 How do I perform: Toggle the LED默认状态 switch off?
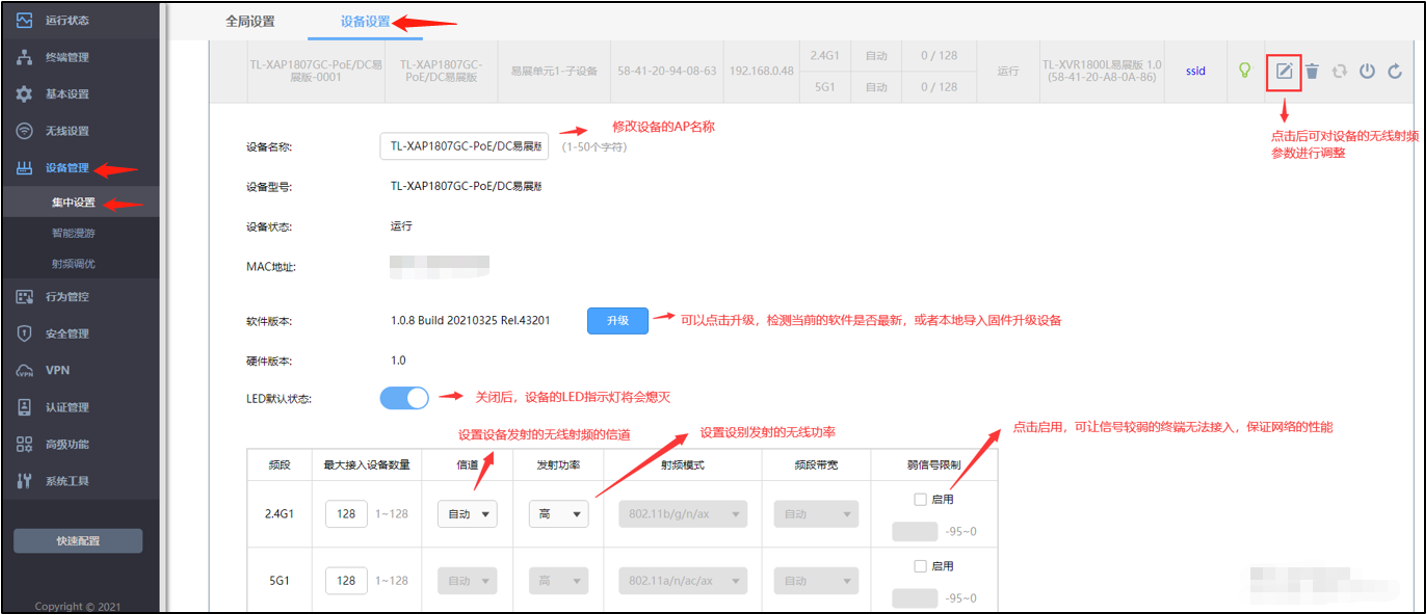click(404, 398)
